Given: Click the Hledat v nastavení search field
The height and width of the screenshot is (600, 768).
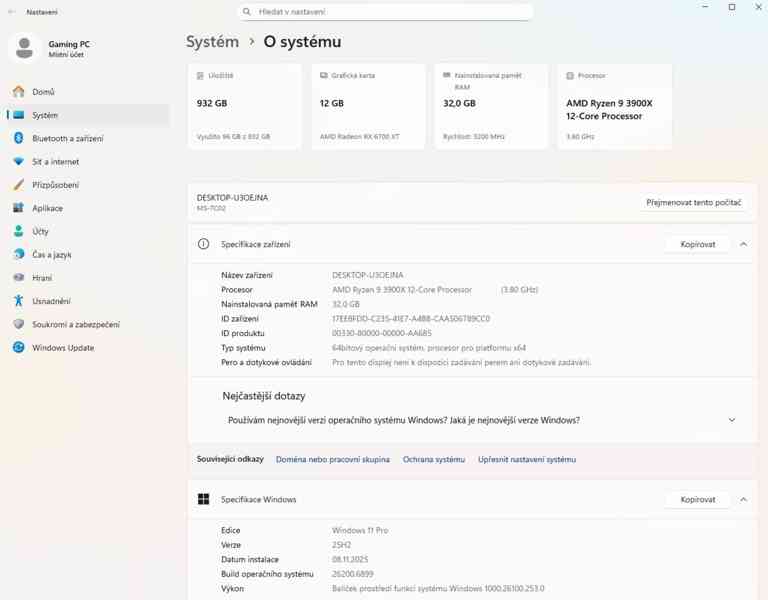Looking at the screenshot, I should (x=386, y=12).
